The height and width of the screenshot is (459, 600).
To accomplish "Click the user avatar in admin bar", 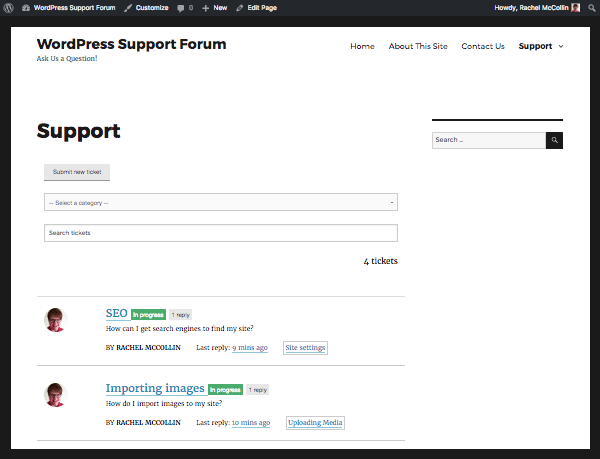I will click(x=576, y=8).
